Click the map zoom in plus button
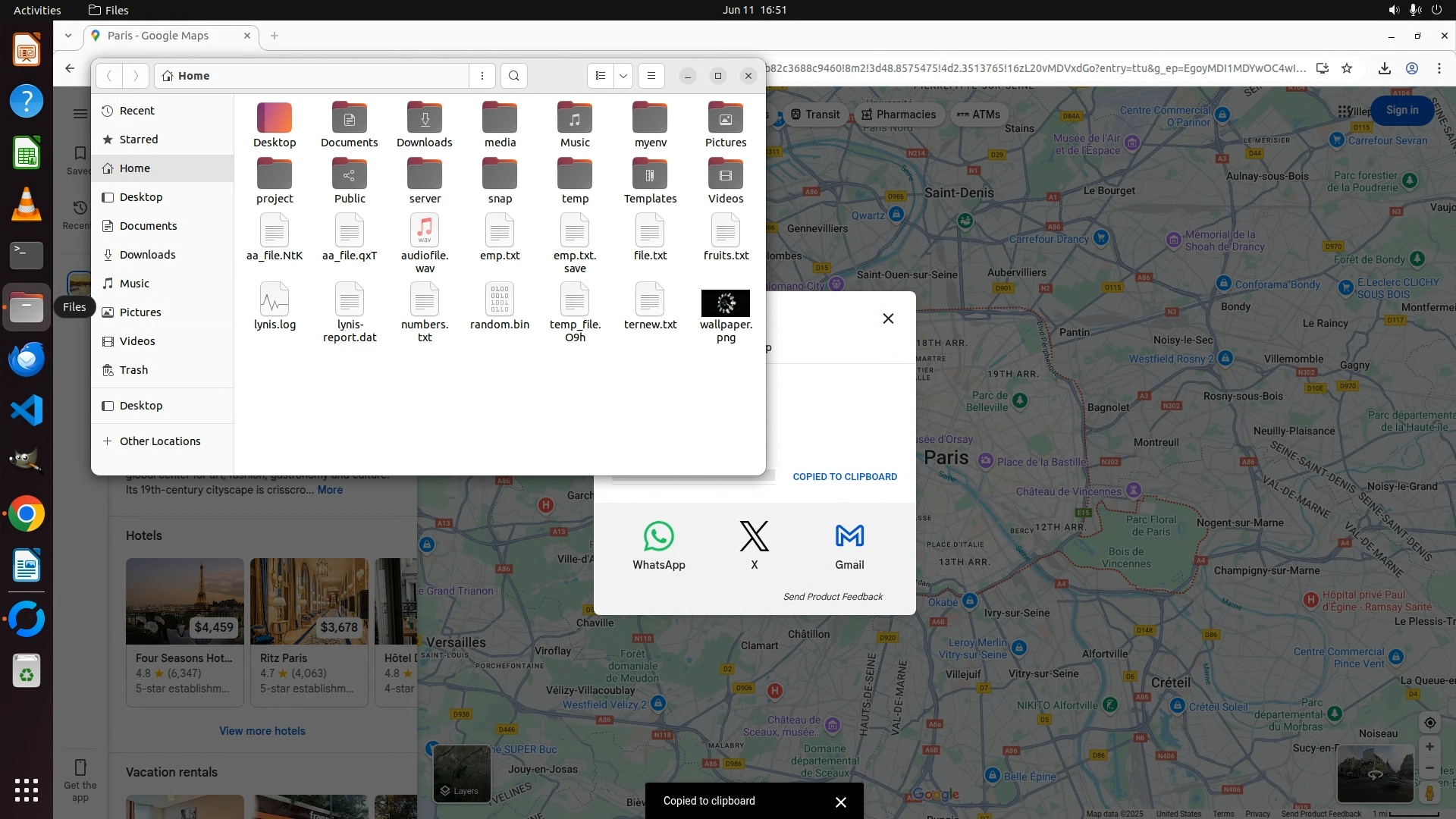Viewport: 1456px width, 819px height. click(x=1429, y=747)
